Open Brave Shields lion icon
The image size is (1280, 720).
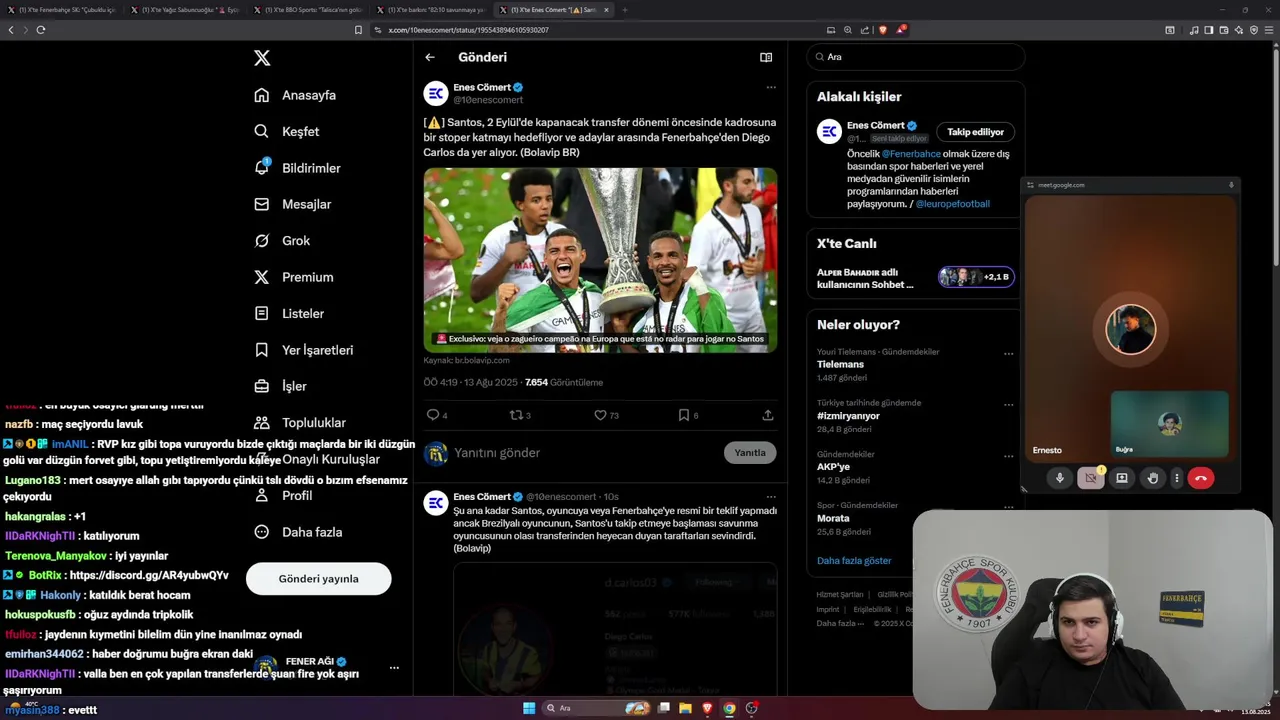tap(882, 30)
